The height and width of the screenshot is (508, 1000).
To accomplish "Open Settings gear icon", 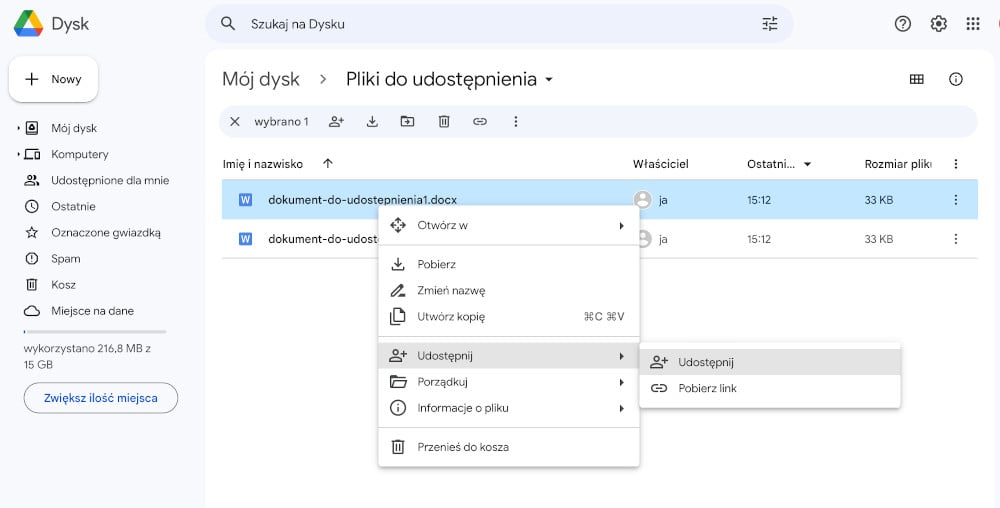I will [x=938, y=24].
